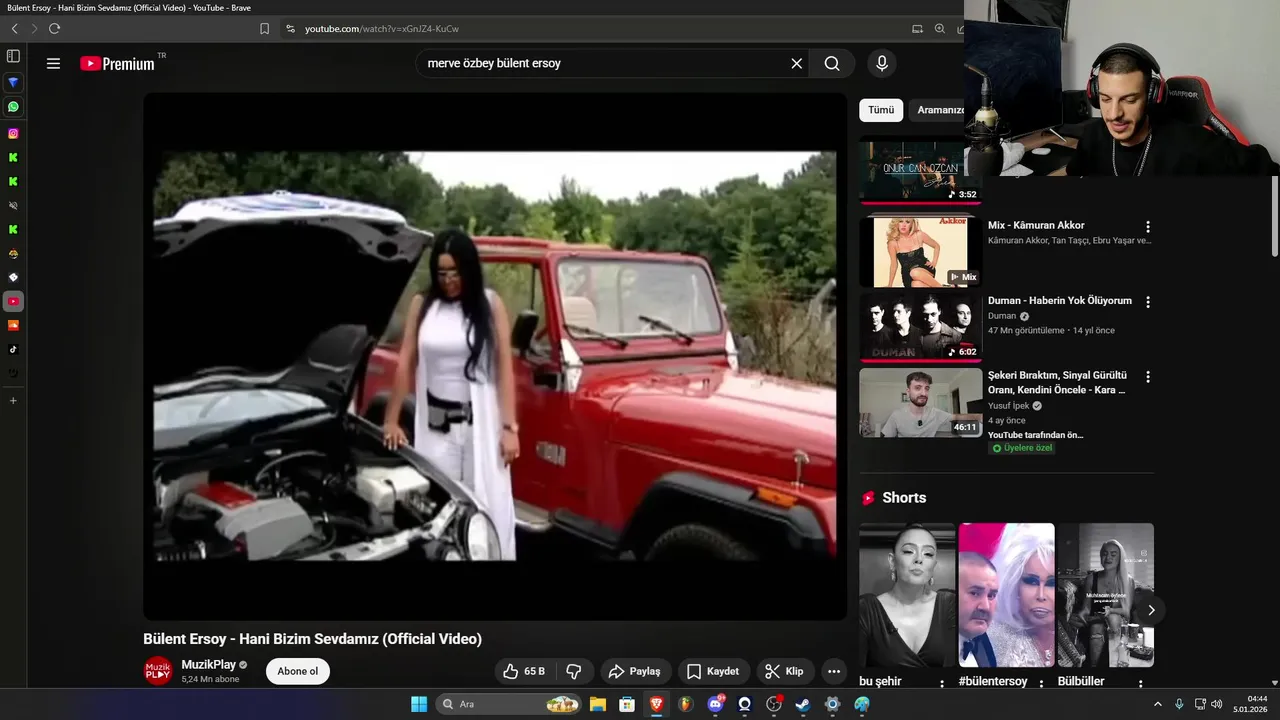The height and width of the screenshot is (720, 1280).
Task: Open the Windows Start menu
Action: click(x=419, y=704)
